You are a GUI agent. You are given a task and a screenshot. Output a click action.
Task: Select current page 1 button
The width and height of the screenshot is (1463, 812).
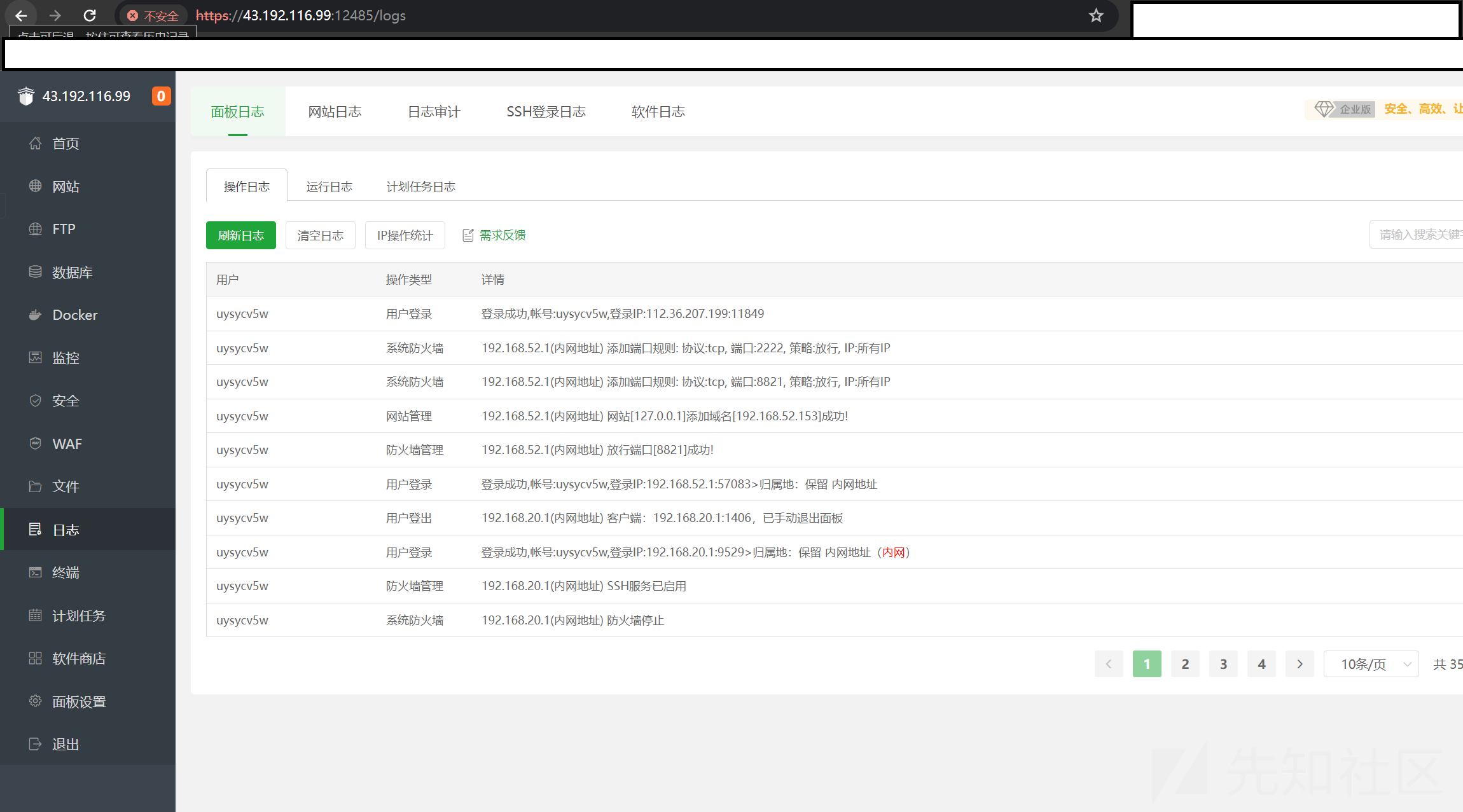tap(1147, 664)
